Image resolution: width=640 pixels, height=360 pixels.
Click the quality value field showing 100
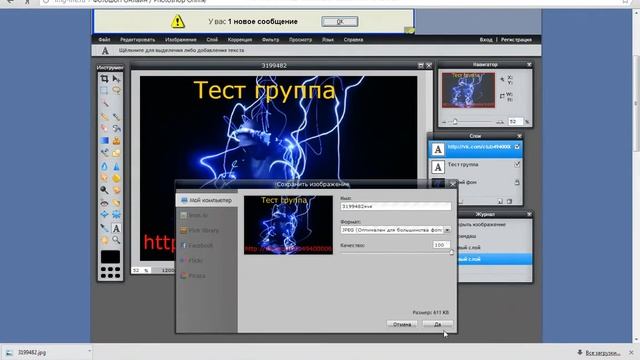[x=441, y=245]
